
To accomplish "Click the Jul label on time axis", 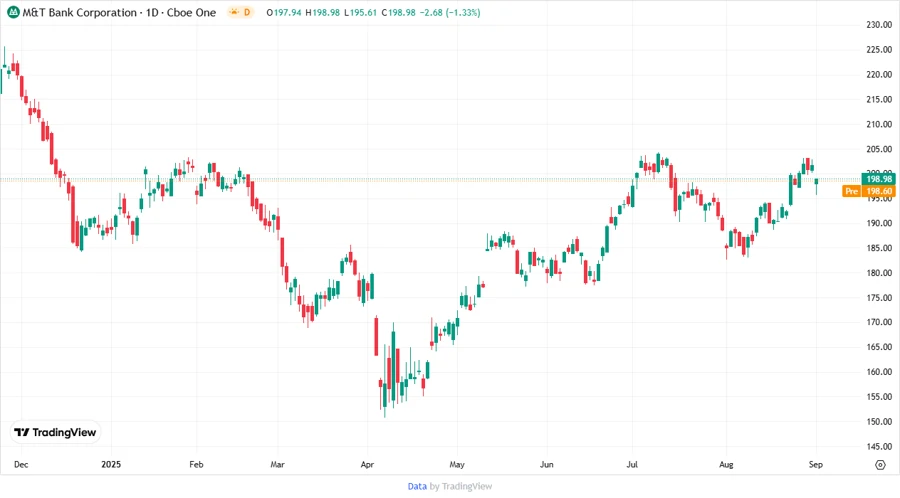I will pyautogui.click(x=632, y=464).
